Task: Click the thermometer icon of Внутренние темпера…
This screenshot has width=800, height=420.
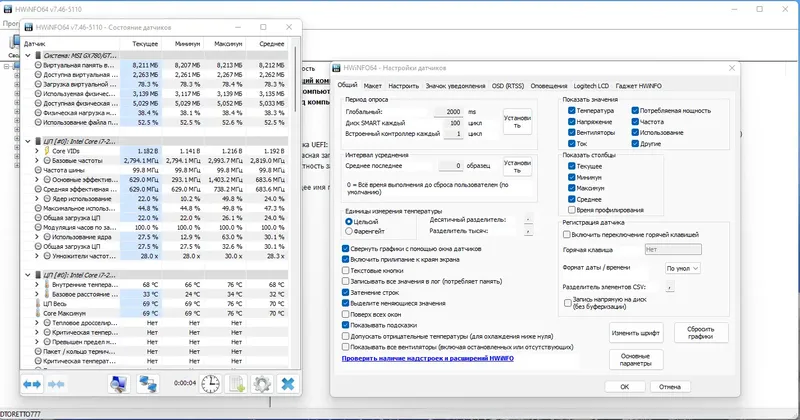Action: click(x=46, y=285)
